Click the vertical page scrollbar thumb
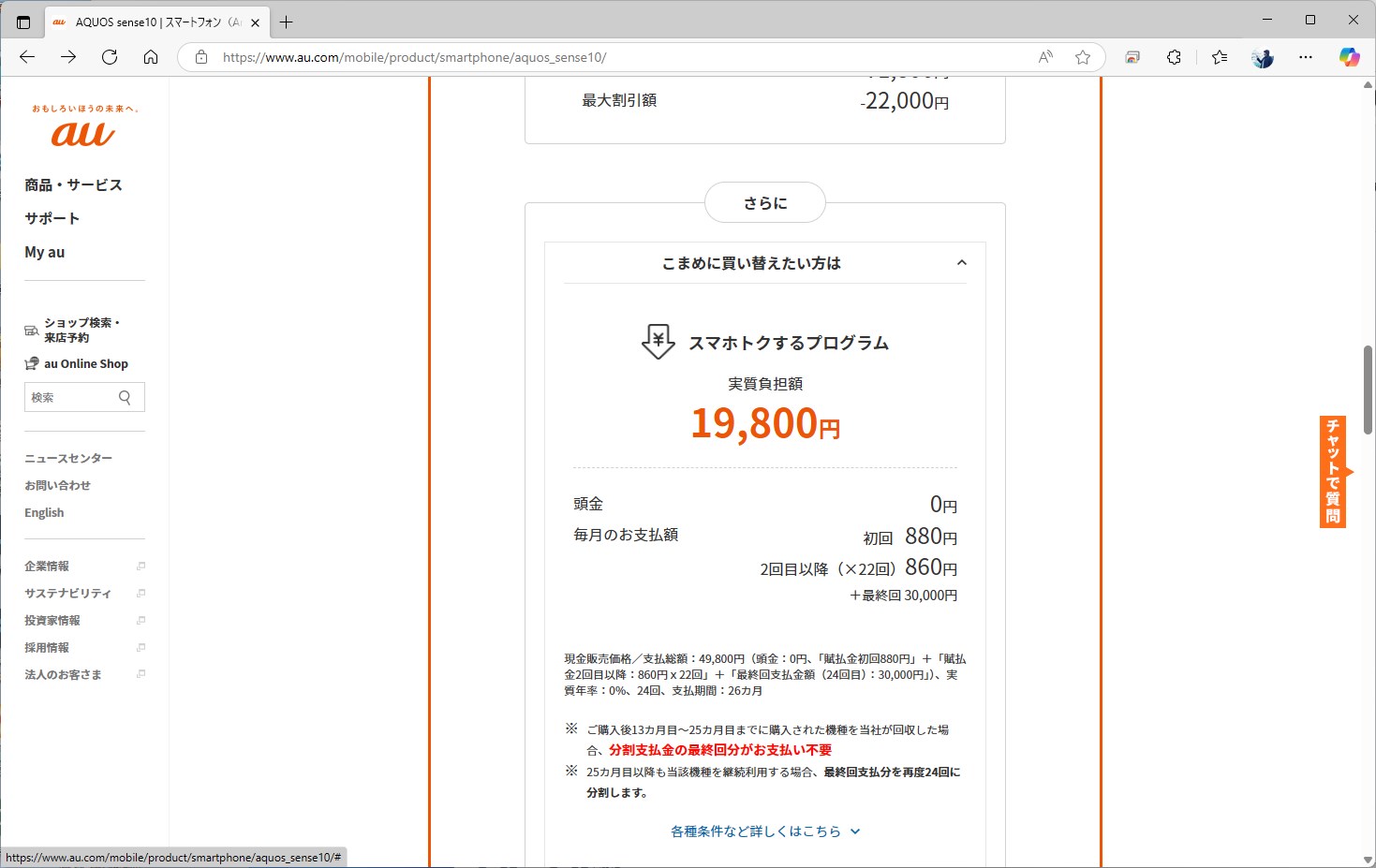Image resolution: width=1376 pixels, height=868 pixels. [x=1368, y=390]
